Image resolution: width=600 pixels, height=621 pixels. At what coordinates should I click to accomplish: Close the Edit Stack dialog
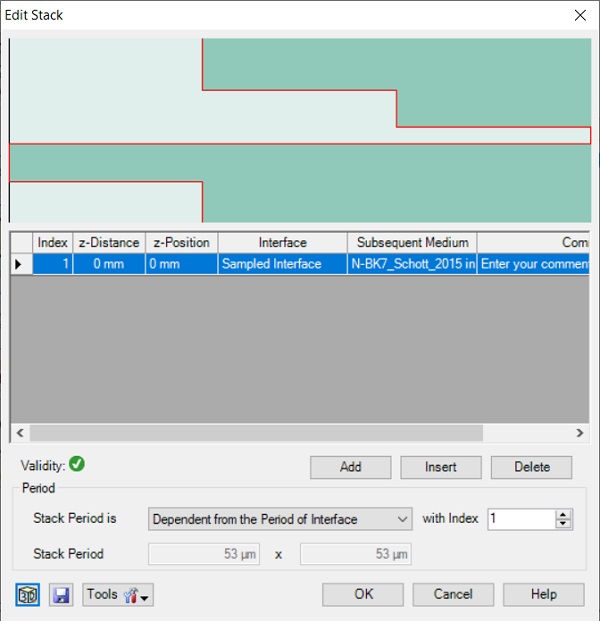click(580, 15)
